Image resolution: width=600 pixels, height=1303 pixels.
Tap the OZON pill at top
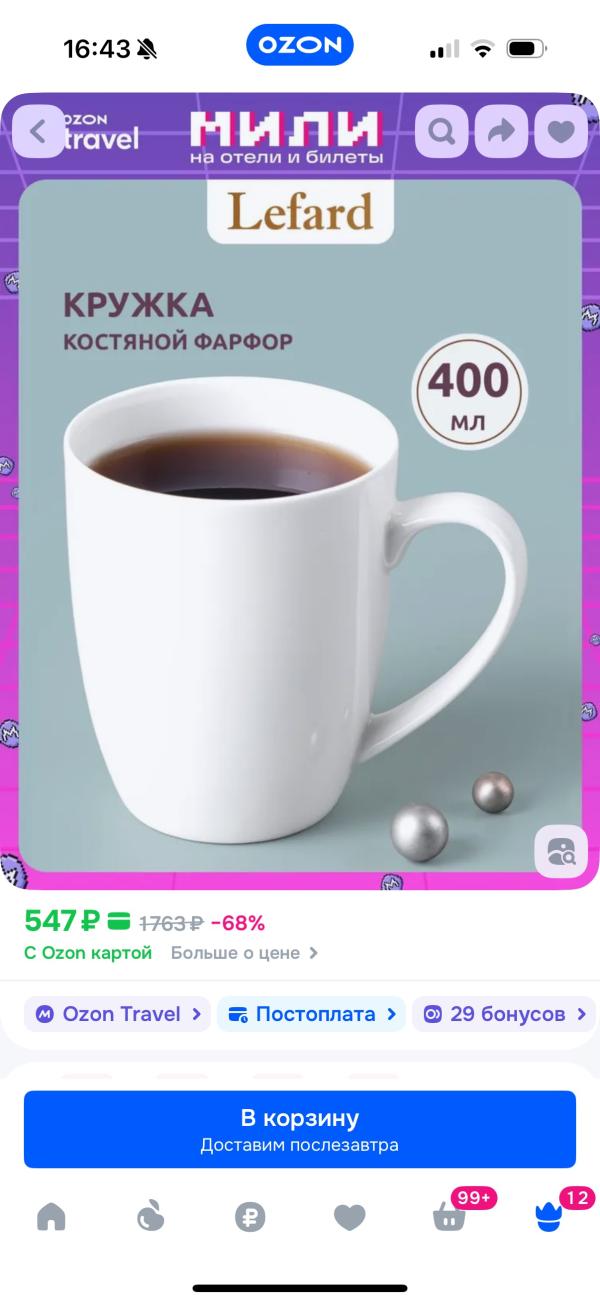point(300,45)
